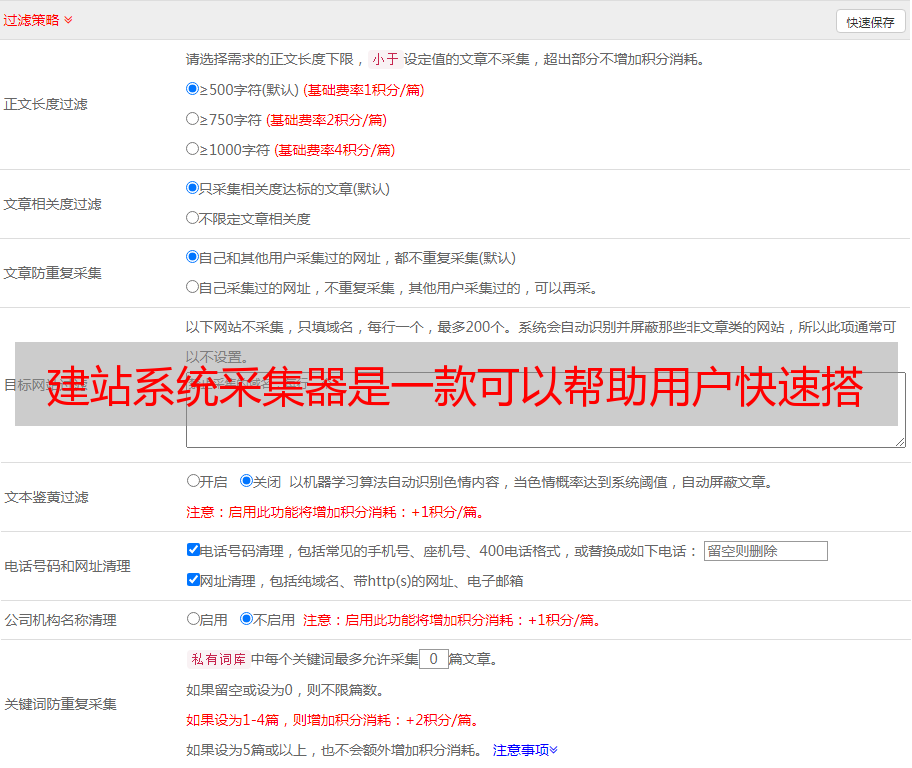Viewport: 912px width, 768px height.
Task: Click the keyword article count input box
Action: [x=433, y=659]
